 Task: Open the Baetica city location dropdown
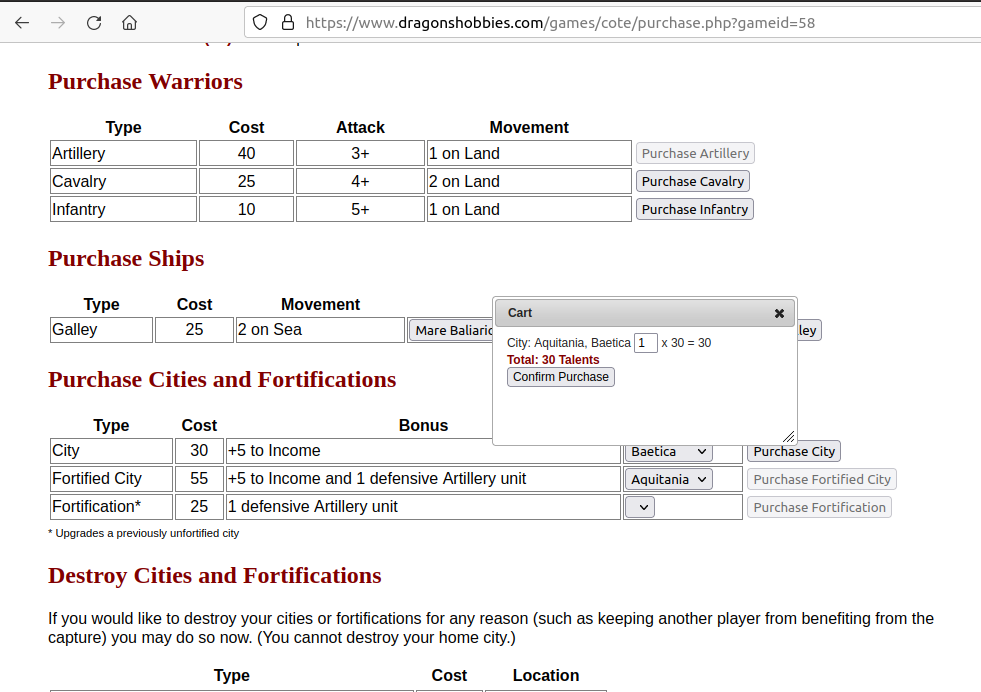click(668, 452)
